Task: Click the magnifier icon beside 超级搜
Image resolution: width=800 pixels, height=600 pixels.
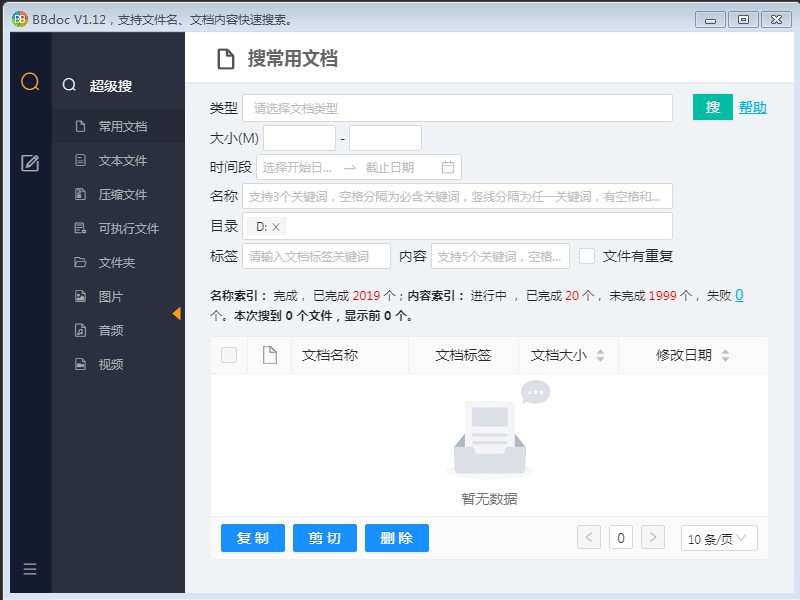Action: pos(69,85)
